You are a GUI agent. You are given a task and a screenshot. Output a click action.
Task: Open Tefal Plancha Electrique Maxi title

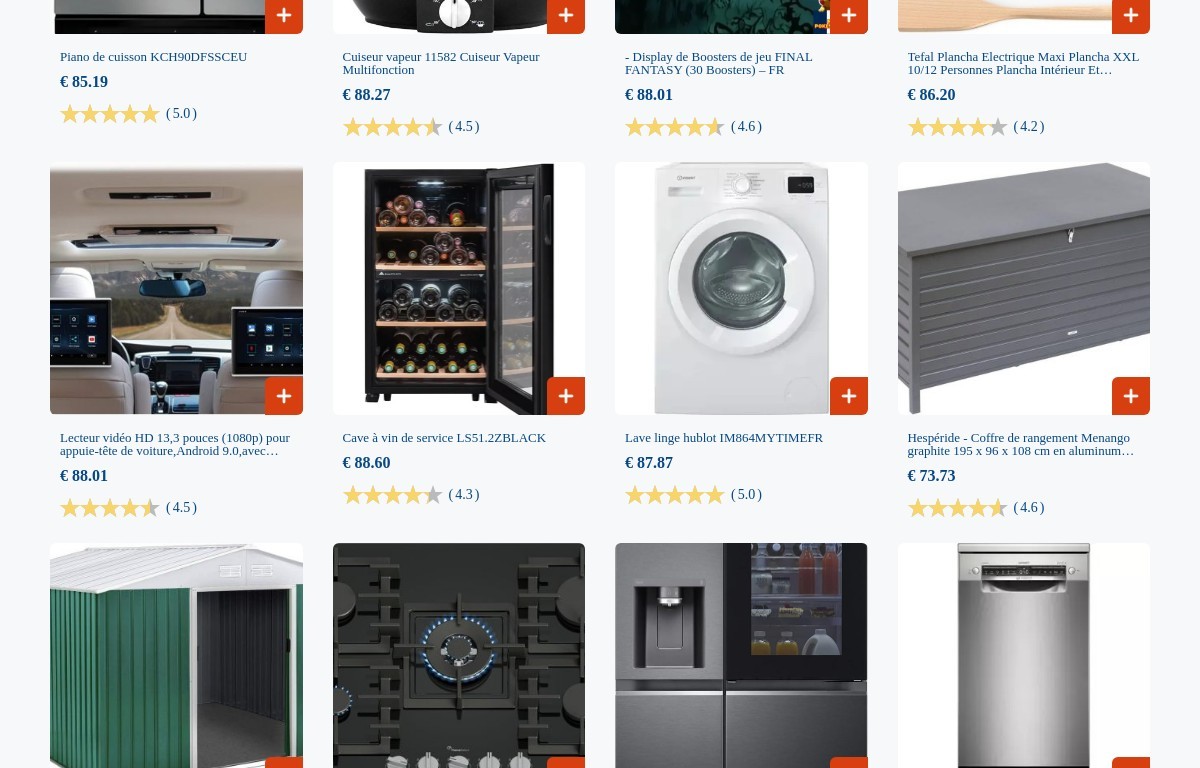click(1023, 63)
